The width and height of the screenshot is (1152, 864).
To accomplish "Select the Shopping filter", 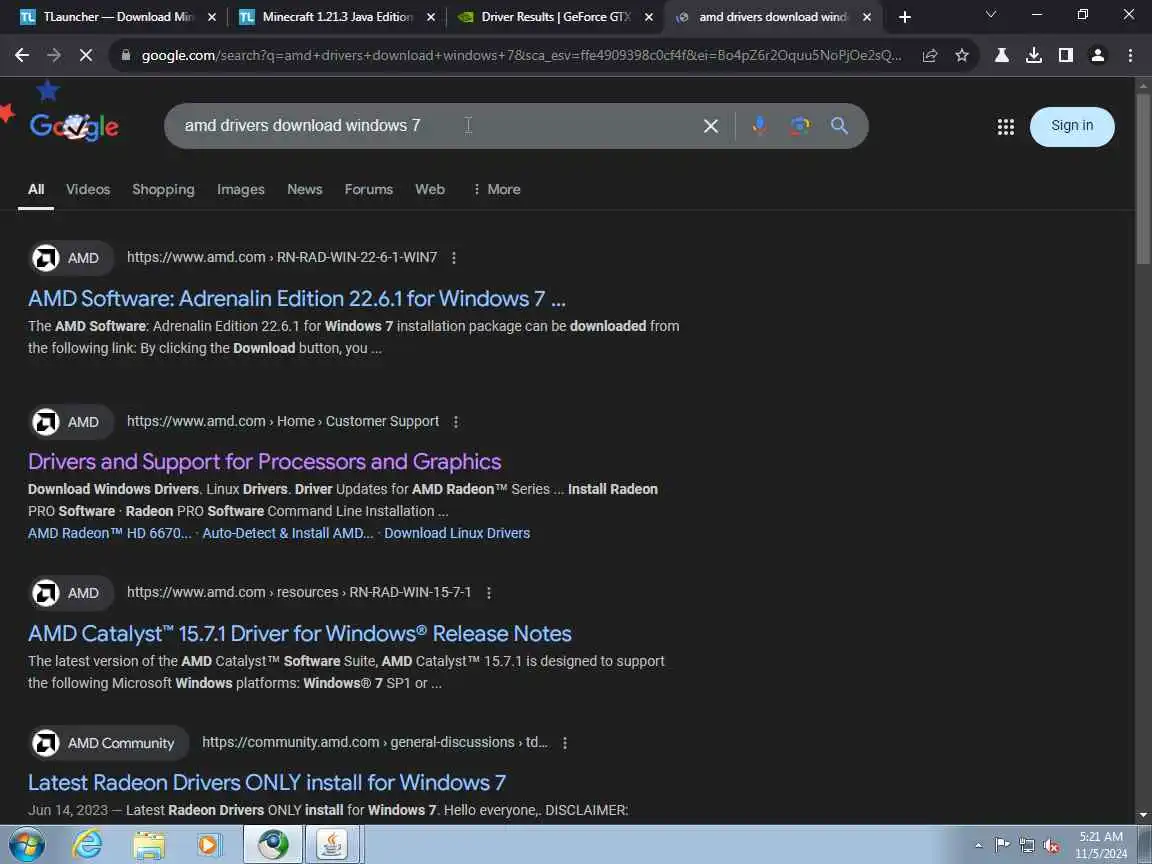I will pos(163,190).
